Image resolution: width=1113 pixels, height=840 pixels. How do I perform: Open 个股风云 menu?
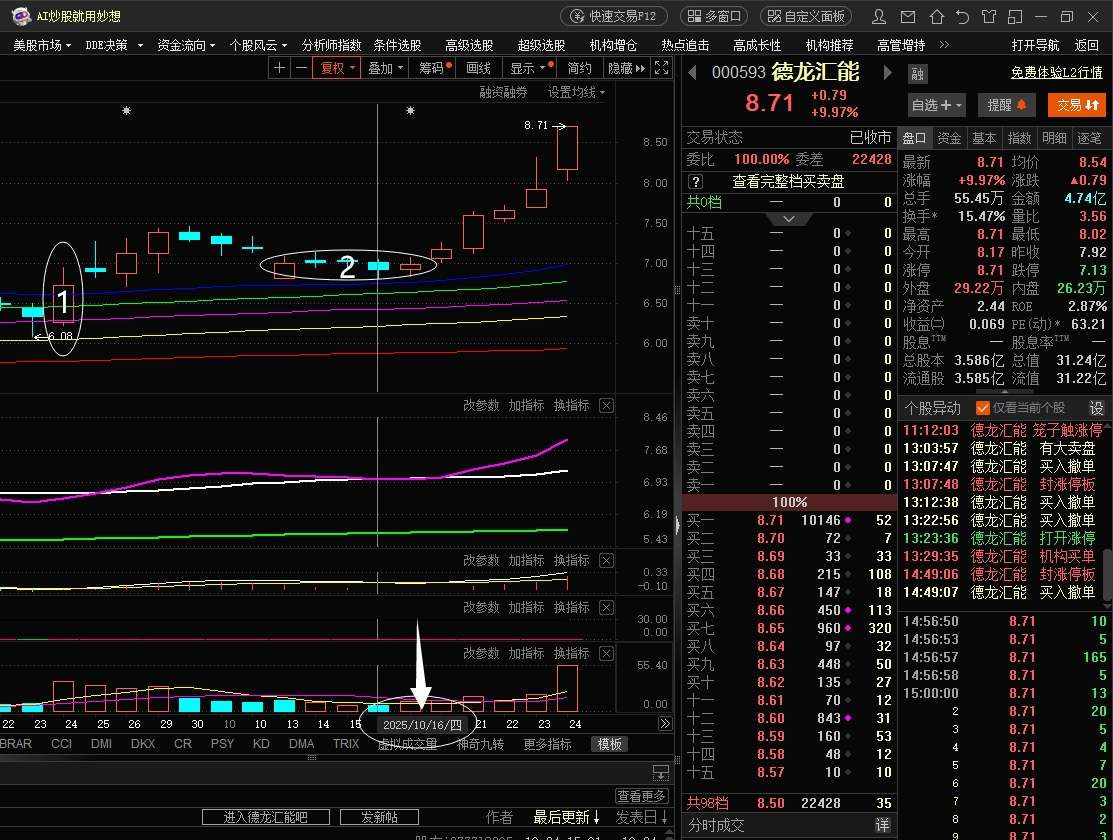(258, 45)
